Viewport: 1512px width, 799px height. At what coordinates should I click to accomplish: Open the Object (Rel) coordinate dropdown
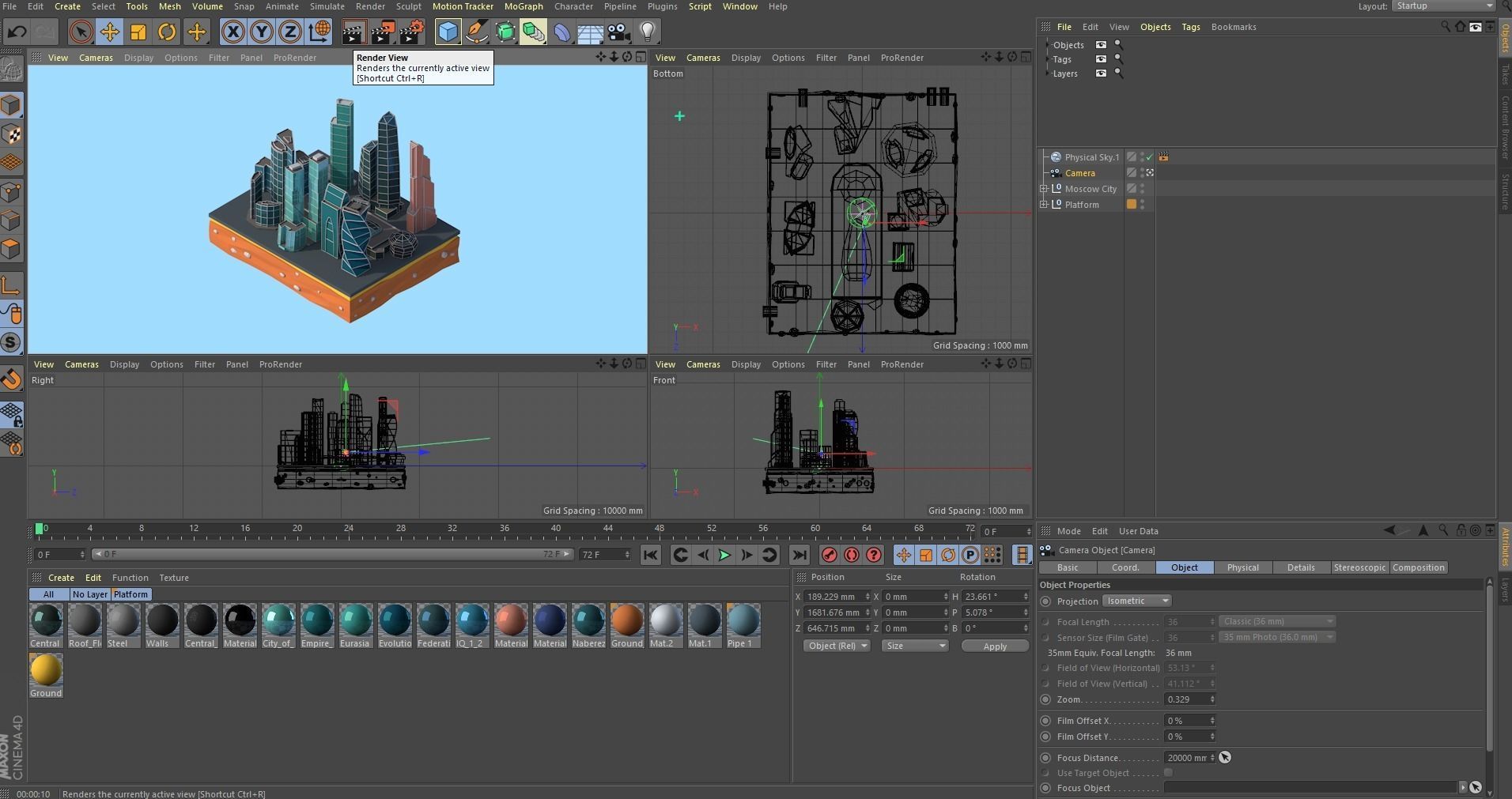tap(837, 646)
